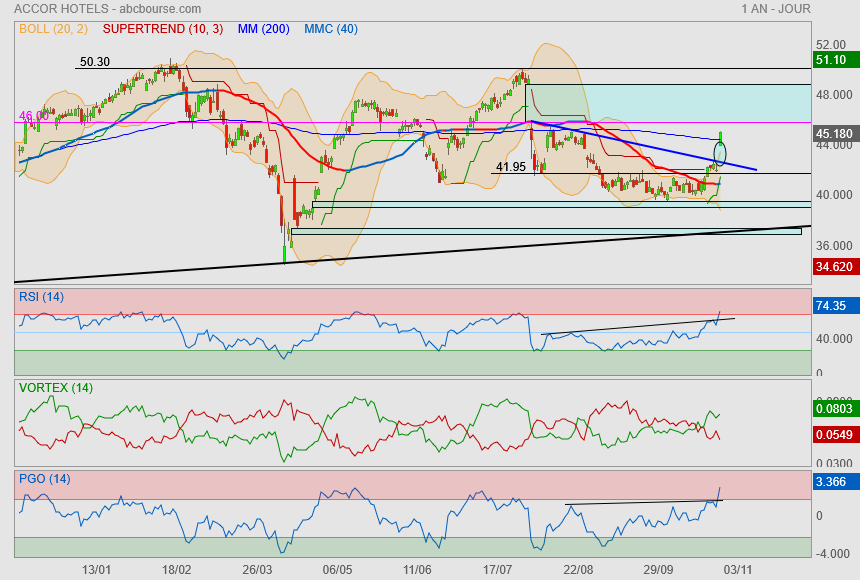Click the RSI (14) panel label
This screenshot has width=860, height=580.
pyautogui.click(x=41, y=296)
